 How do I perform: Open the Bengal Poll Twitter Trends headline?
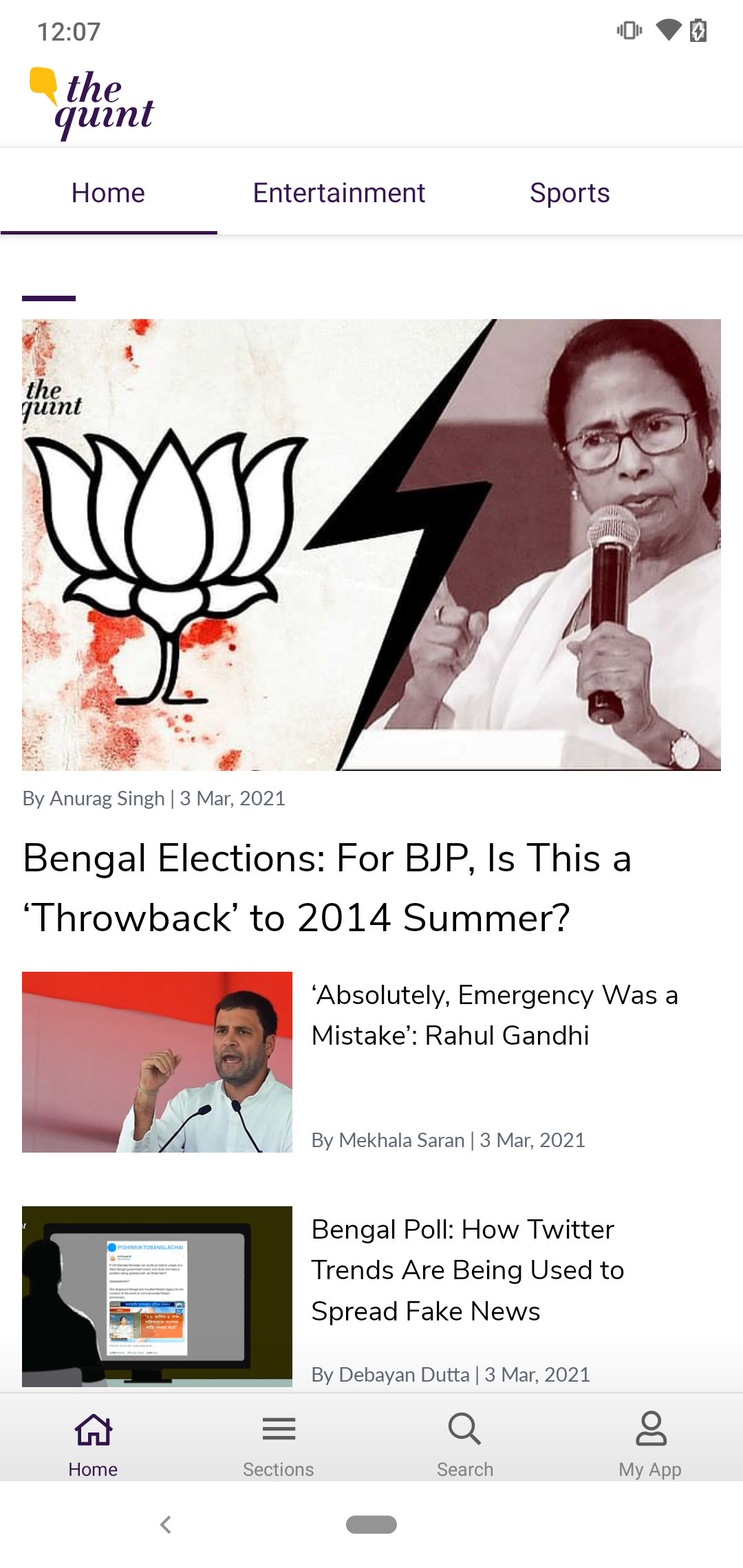pyautogui.click(x=468, y=1270)
